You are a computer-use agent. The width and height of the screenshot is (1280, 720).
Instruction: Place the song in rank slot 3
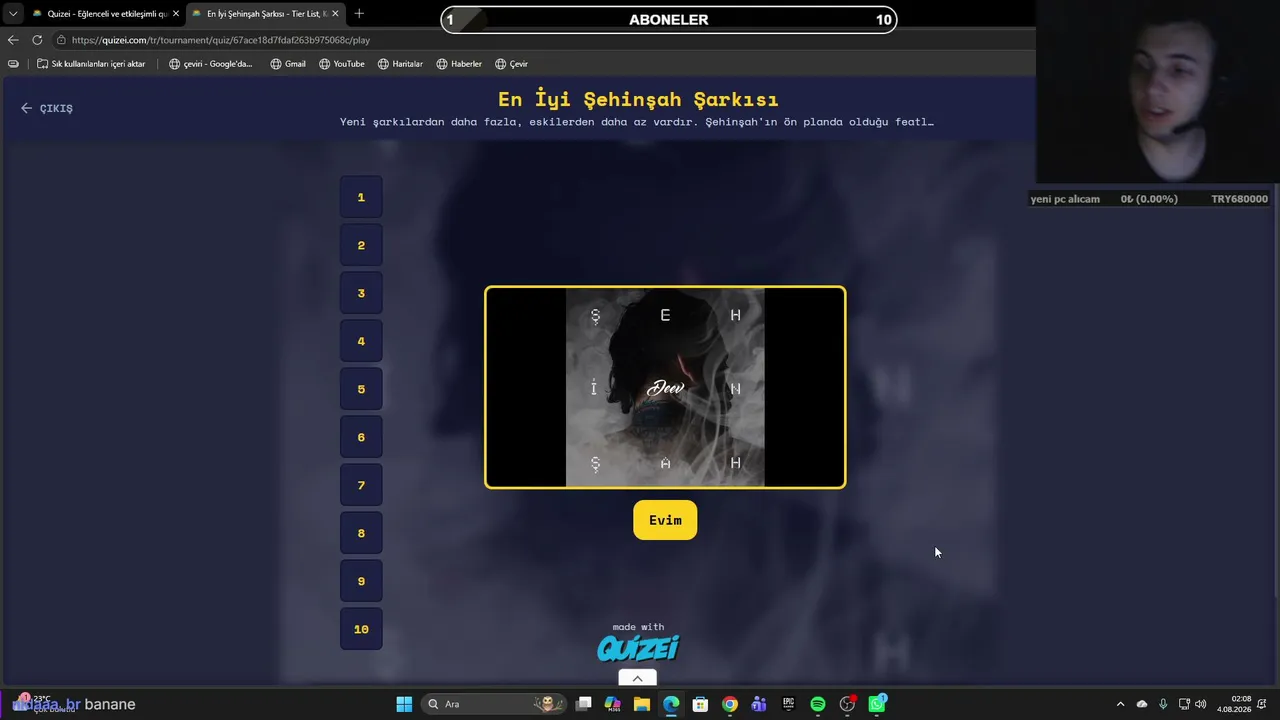(x=361, y=293)
